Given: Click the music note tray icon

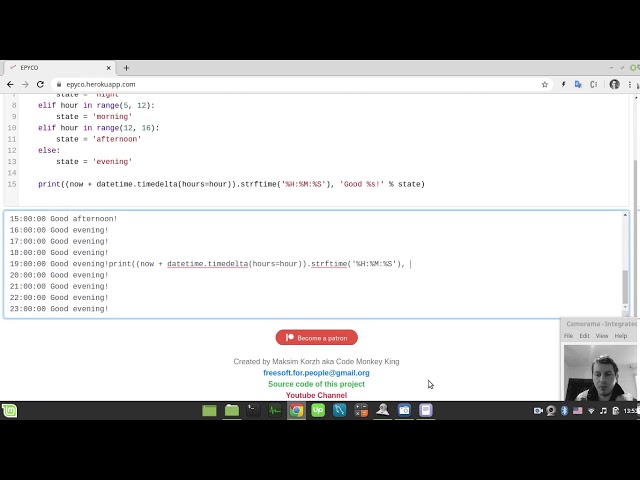Looking at the screenshot, I should click(603, 411).
